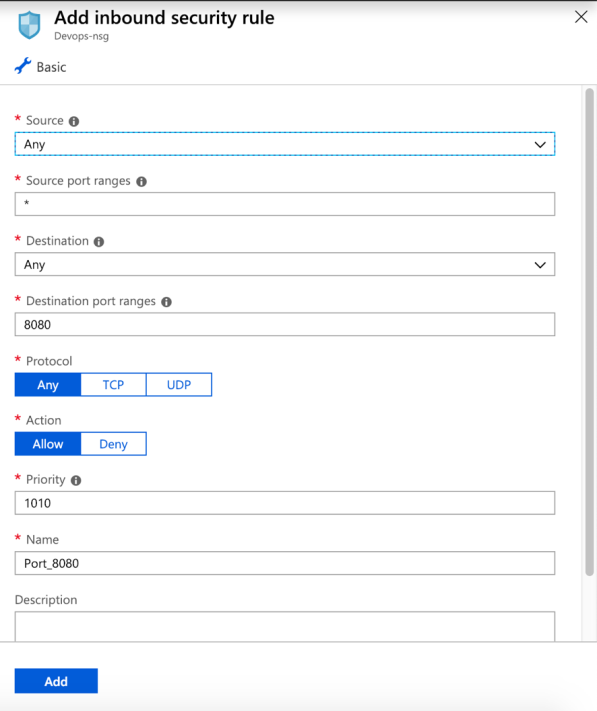597x711 pixels.
Task: Click the Add button
Action: pos(56,681)
